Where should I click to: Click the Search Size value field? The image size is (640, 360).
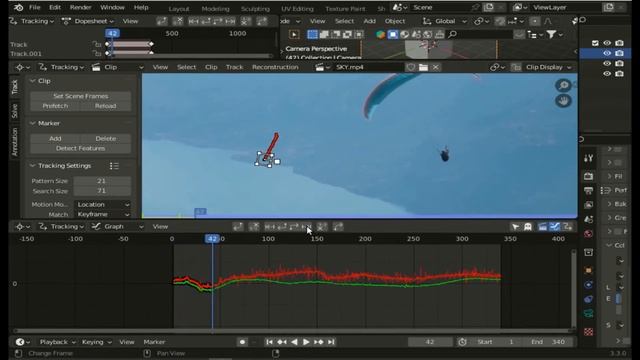(x=102, y=191)
